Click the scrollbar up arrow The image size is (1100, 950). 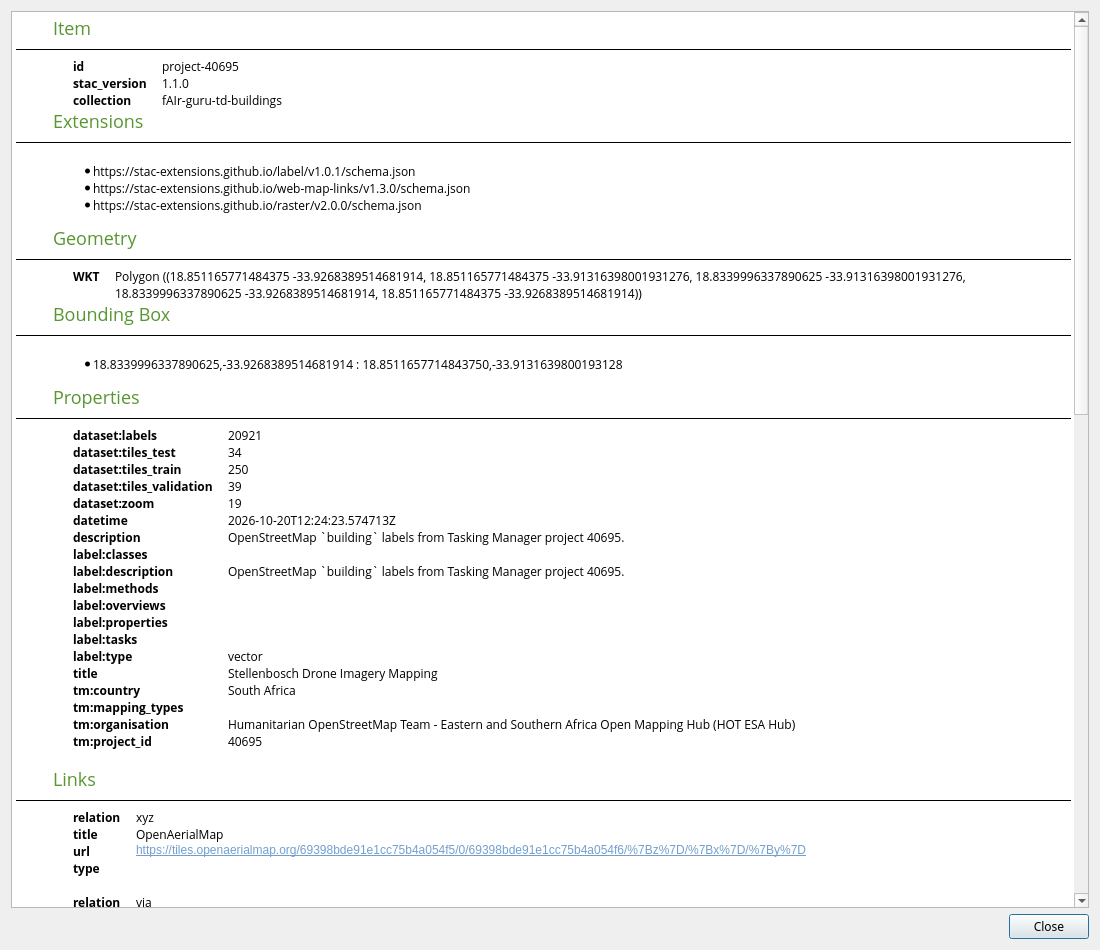click(x=1081, y=20)
